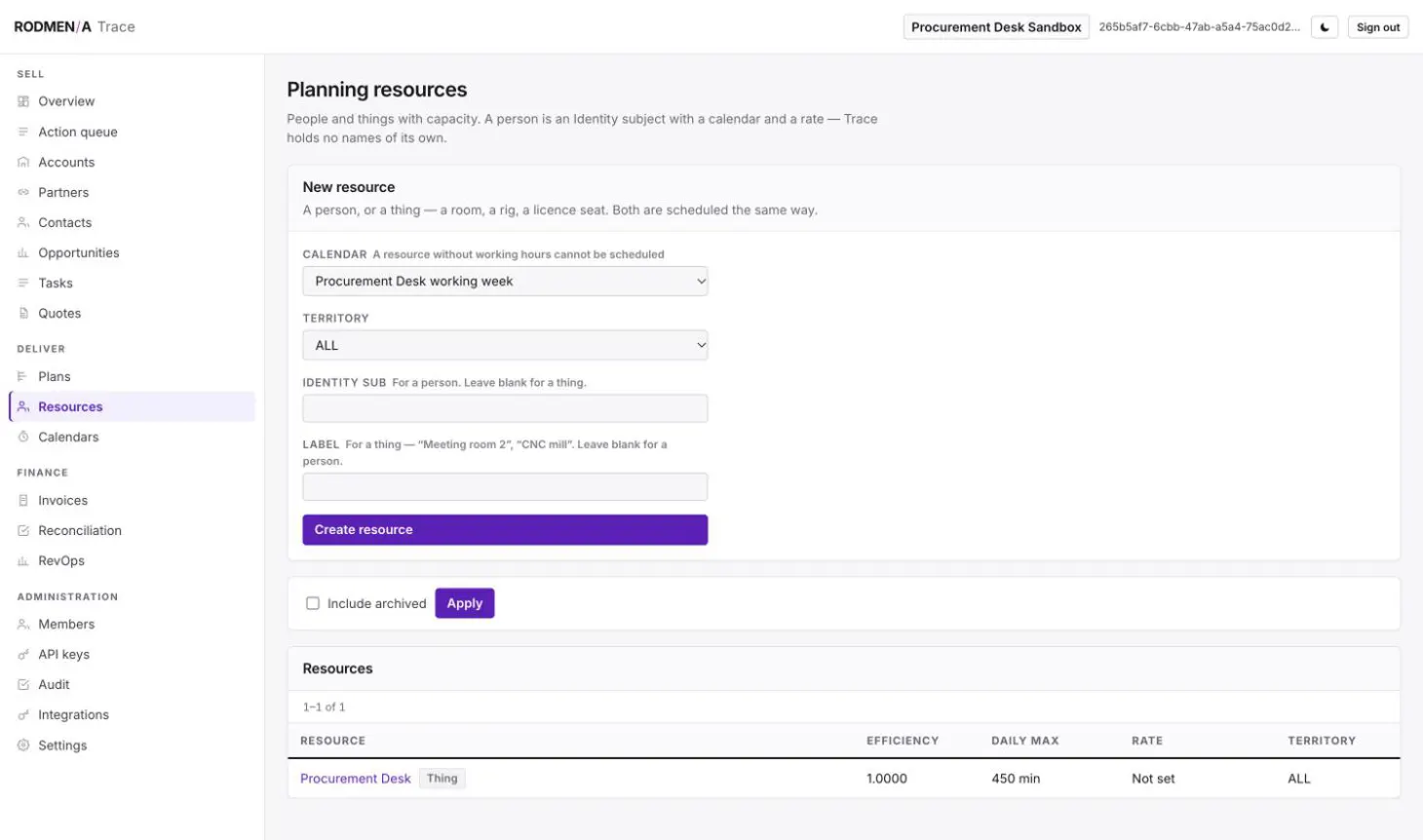Toggle dark mode with the moon icon
The image size is (1423, 840).
point(1325,27)
